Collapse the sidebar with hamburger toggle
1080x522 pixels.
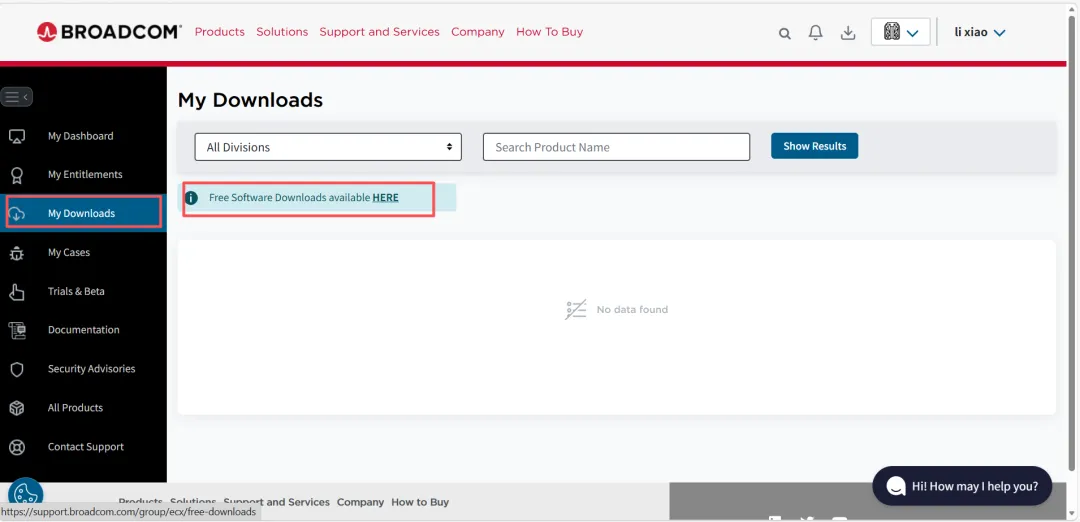point(17,97)
